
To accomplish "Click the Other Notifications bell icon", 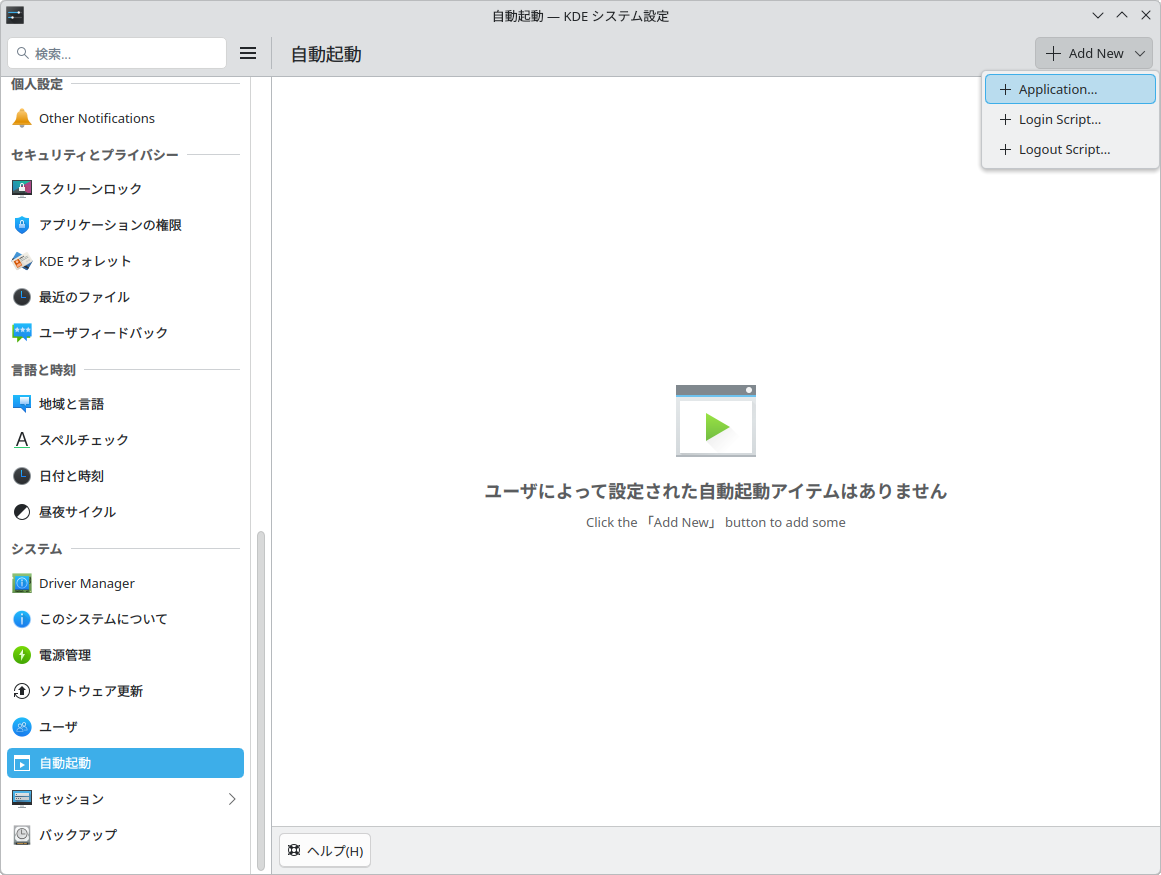I will [x=22, y=118].
